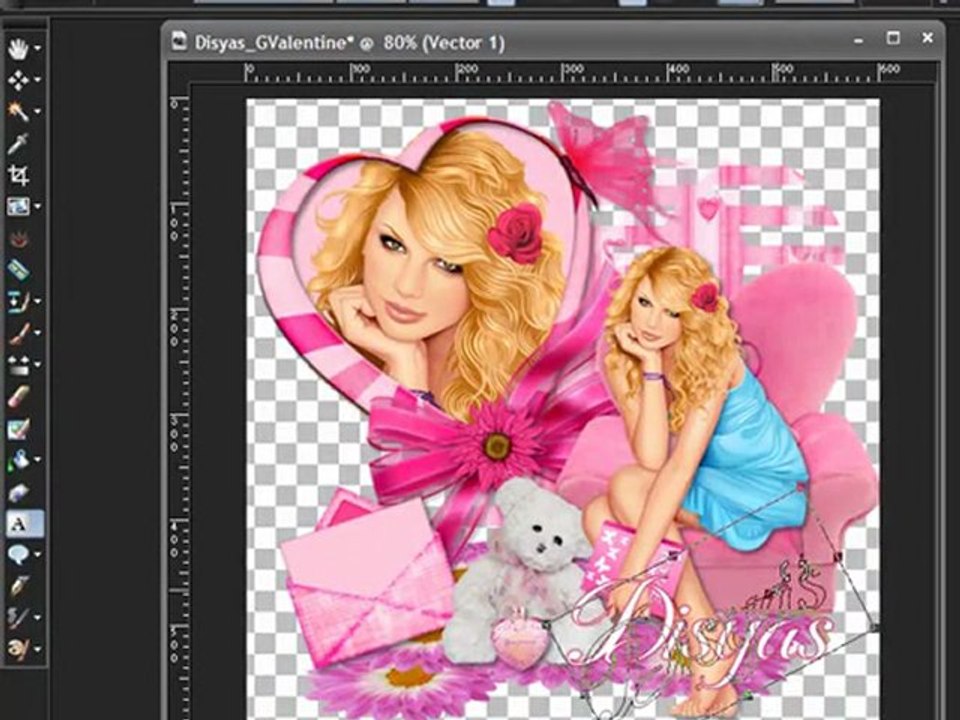The image size is (960, 720).
Task: Open the Lighten/Darken flyout arrow
Action: tap(38, 365)
